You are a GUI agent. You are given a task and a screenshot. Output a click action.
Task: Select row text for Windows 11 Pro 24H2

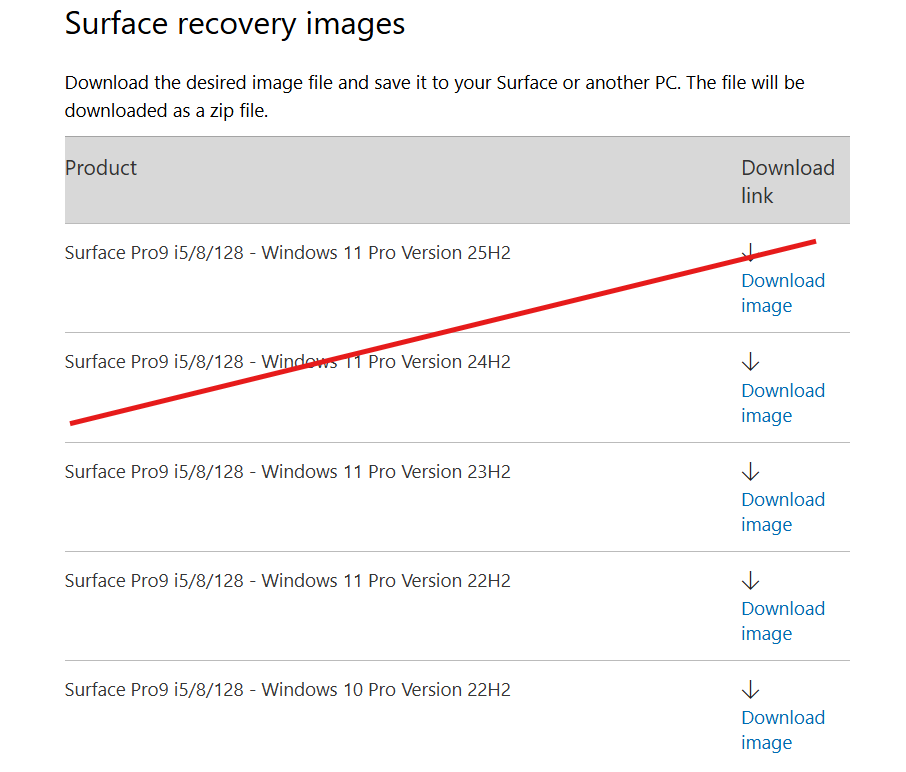(x=288, y=362)
